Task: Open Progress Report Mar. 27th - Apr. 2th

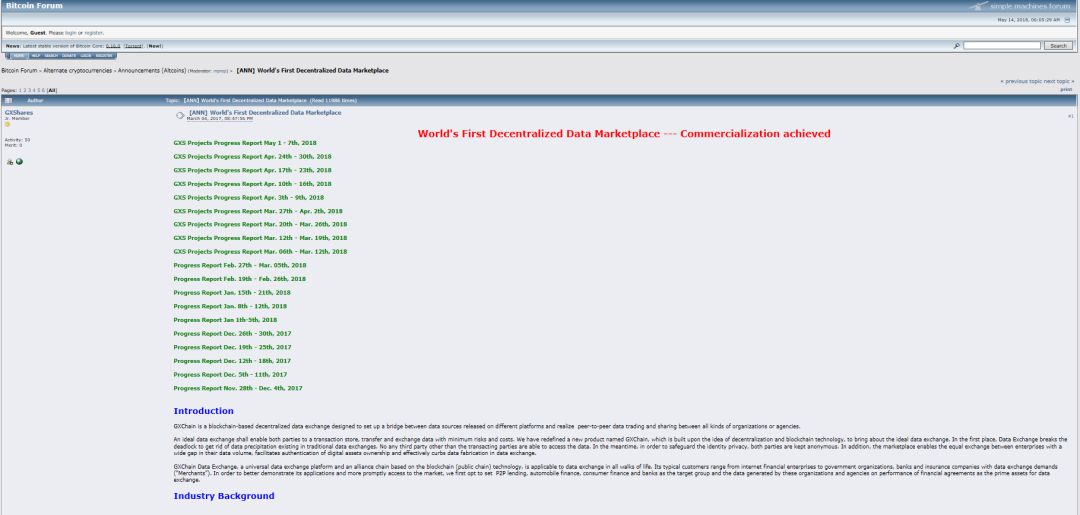Action: (x=258, y=211)
